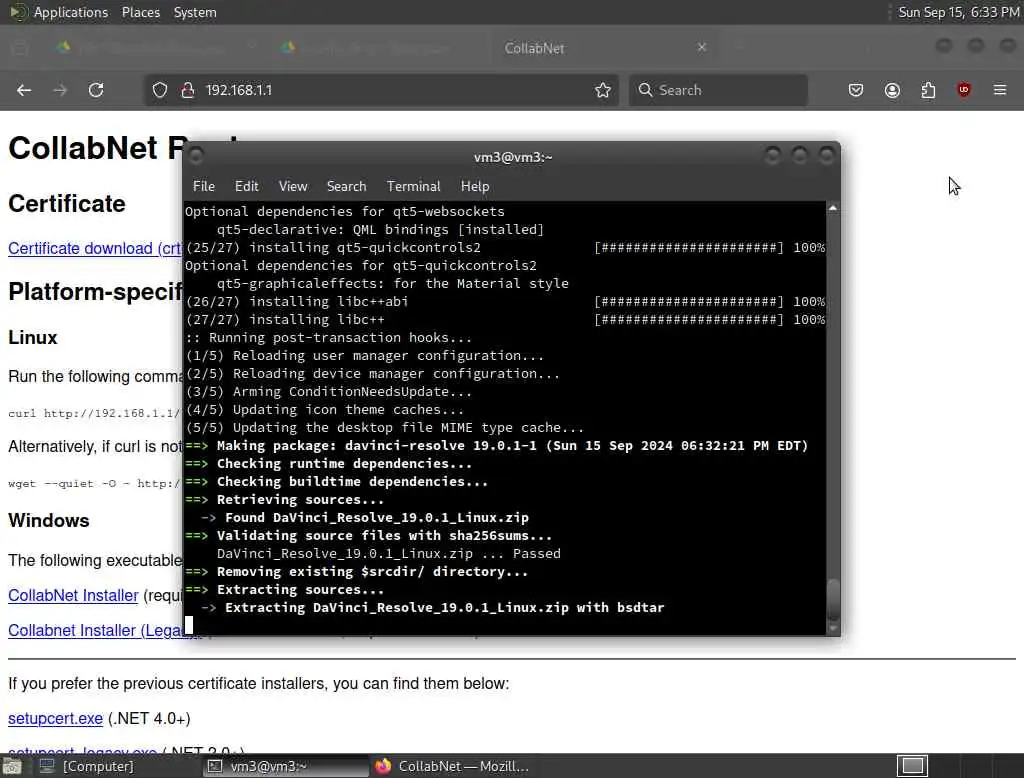Click the workspace switcher box

tap(912, 766)
